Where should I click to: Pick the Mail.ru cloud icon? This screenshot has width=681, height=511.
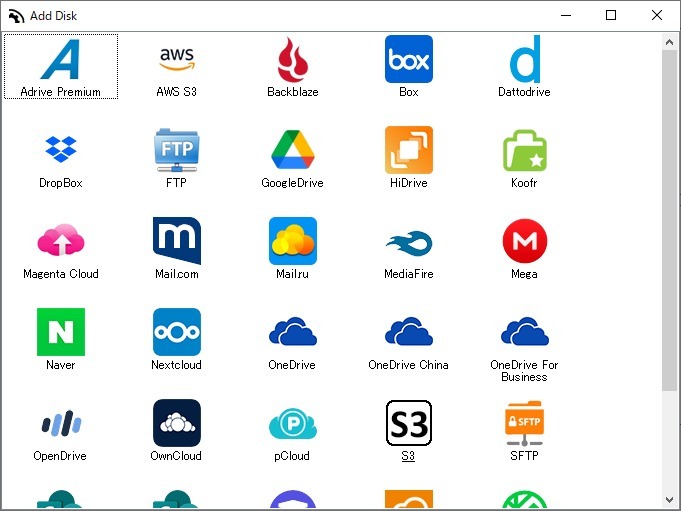pyautogui.click(x=293, y=241)
